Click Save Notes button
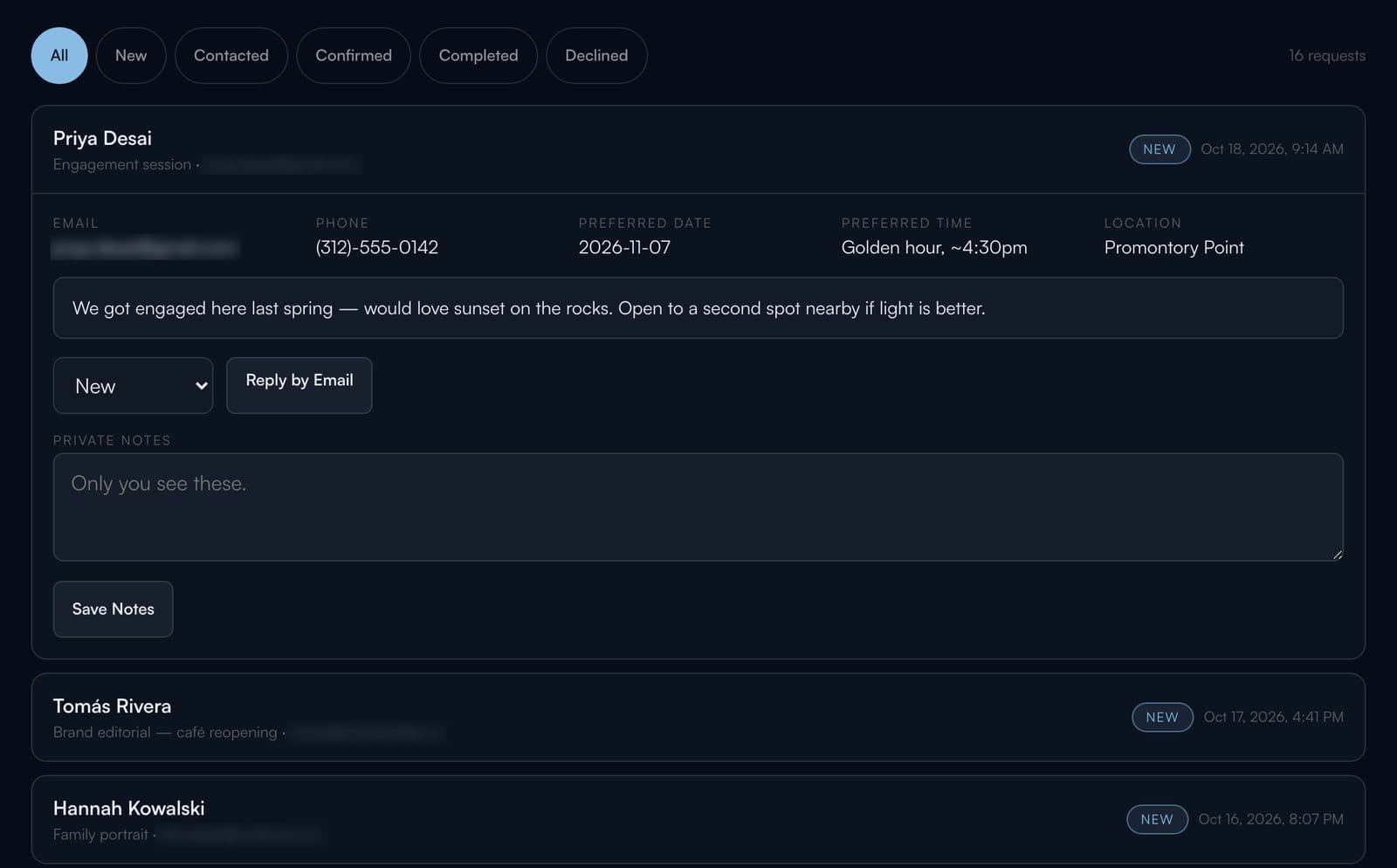 (x=113, y=609)
